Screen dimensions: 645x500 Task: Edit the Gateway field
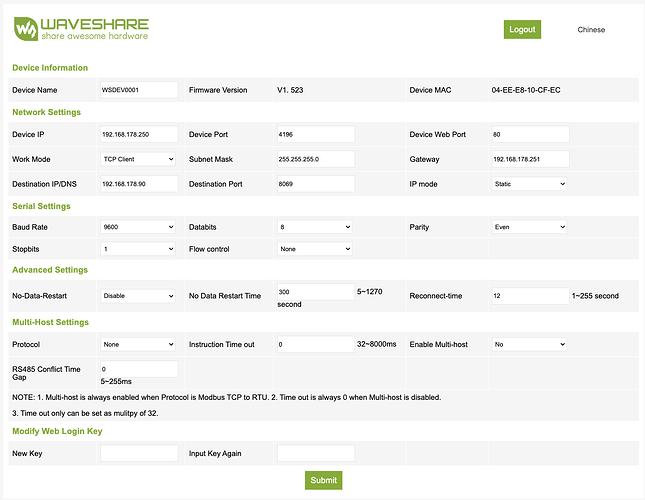530,159
